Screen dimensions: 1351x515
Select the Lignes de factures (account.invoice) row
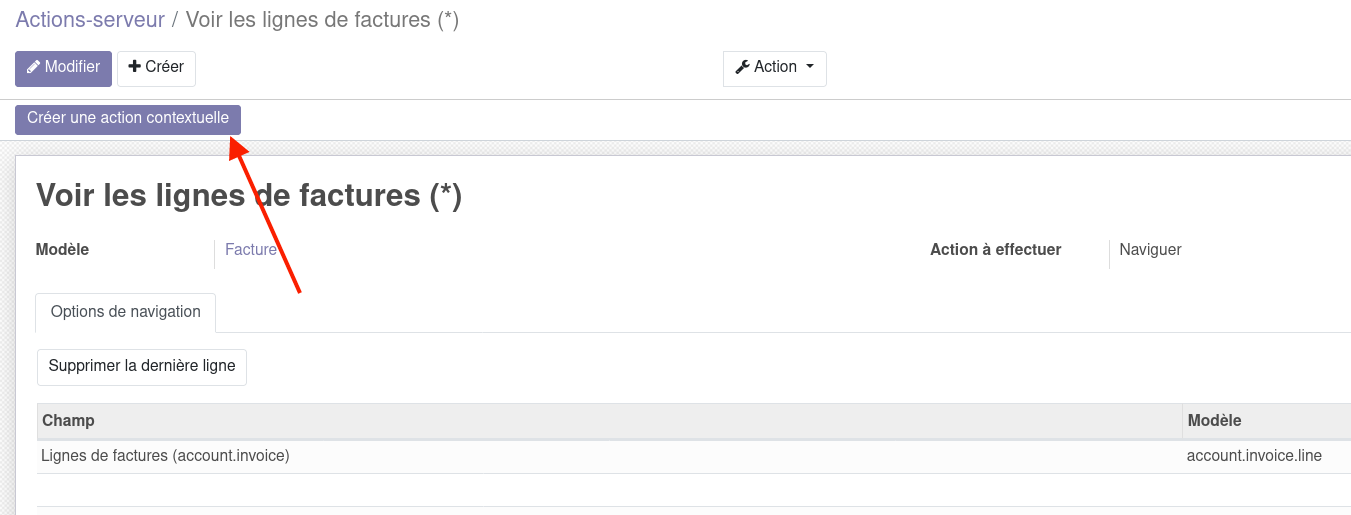(x=165, y=456)
